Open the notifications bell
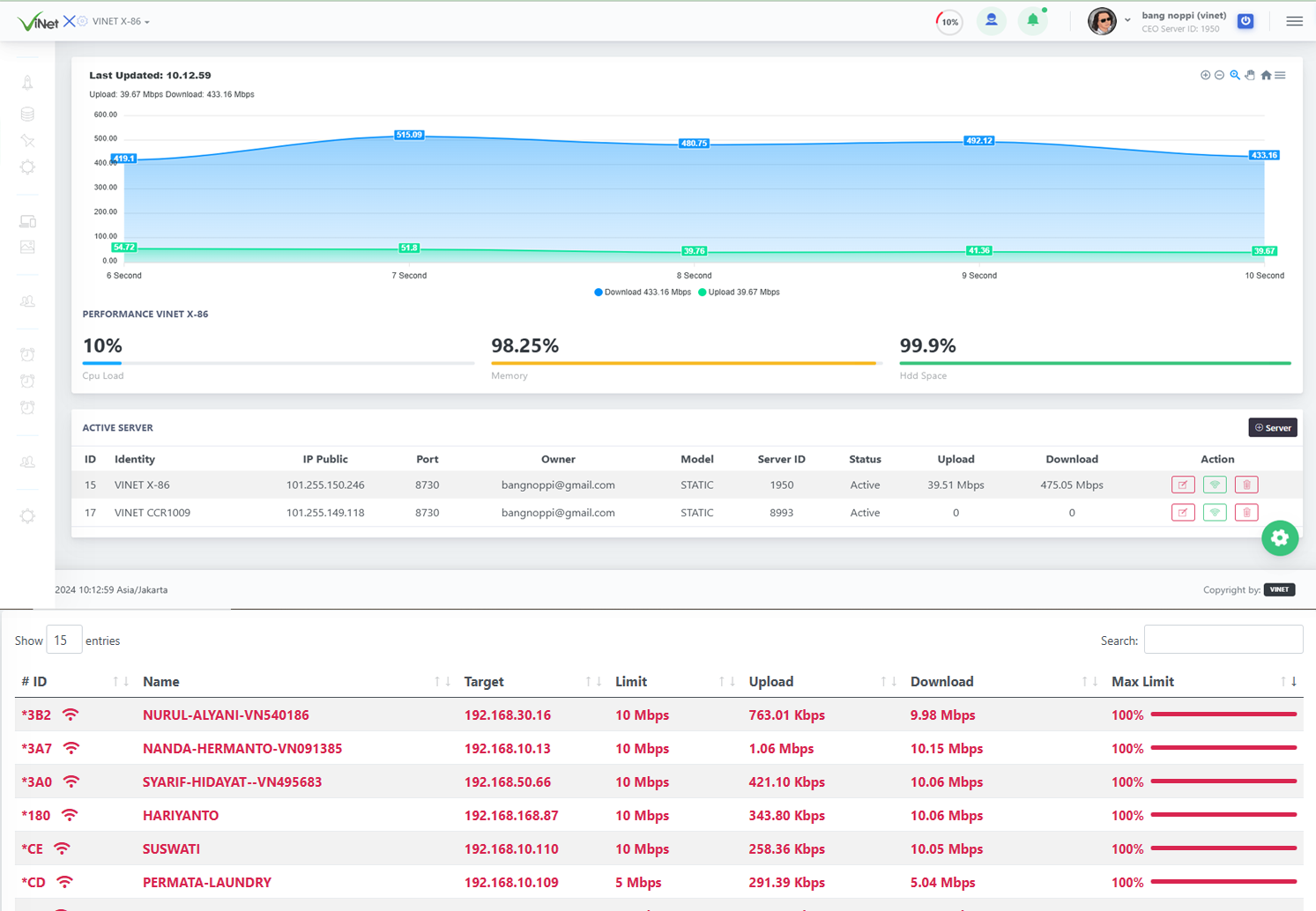Image resolution: width=1316 pixels, height=911 pixels. coord(1033,20)
